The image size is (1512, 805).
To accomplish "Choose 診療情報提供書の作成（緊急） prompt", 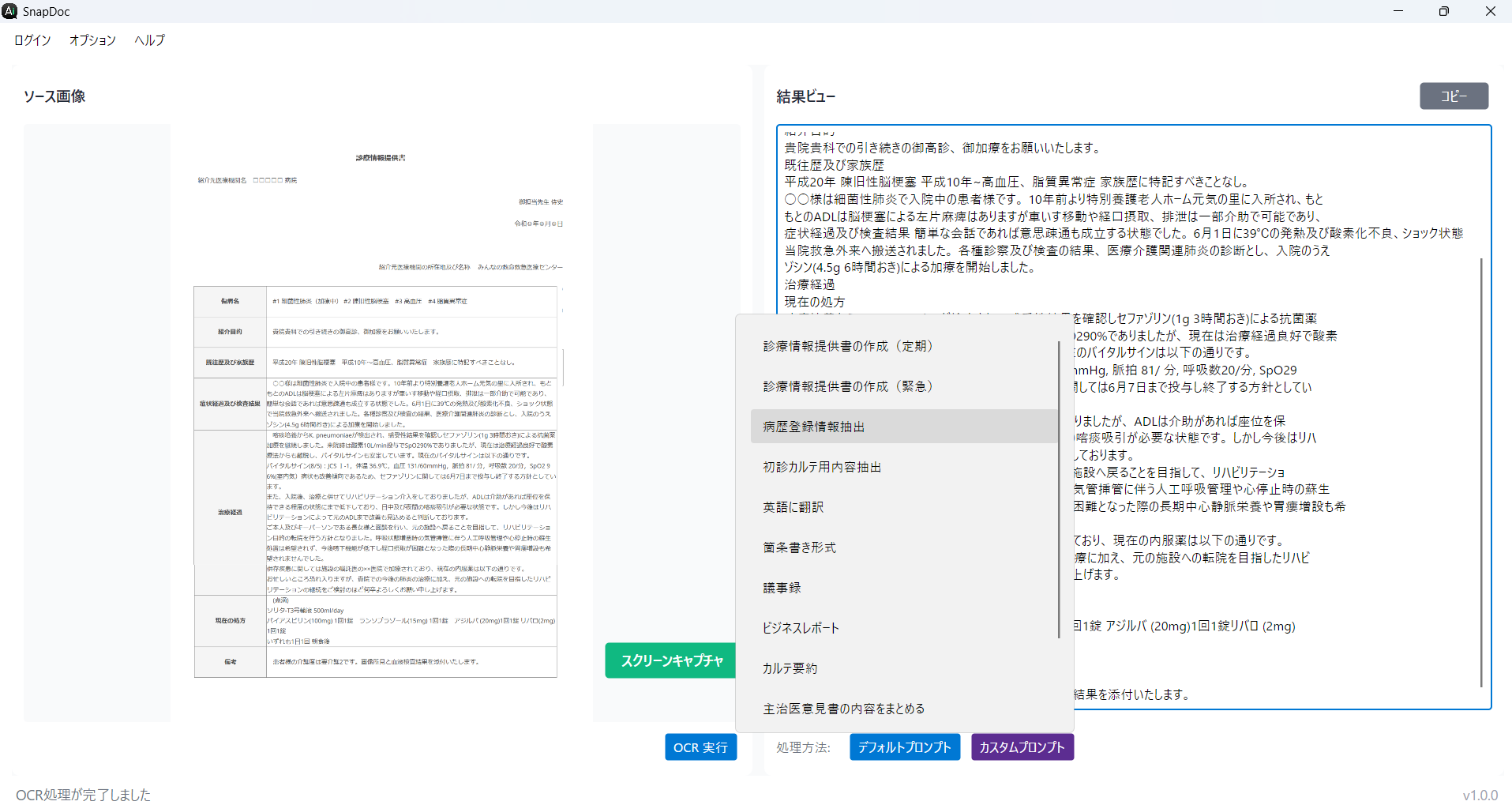I will [x=848, y=386].
